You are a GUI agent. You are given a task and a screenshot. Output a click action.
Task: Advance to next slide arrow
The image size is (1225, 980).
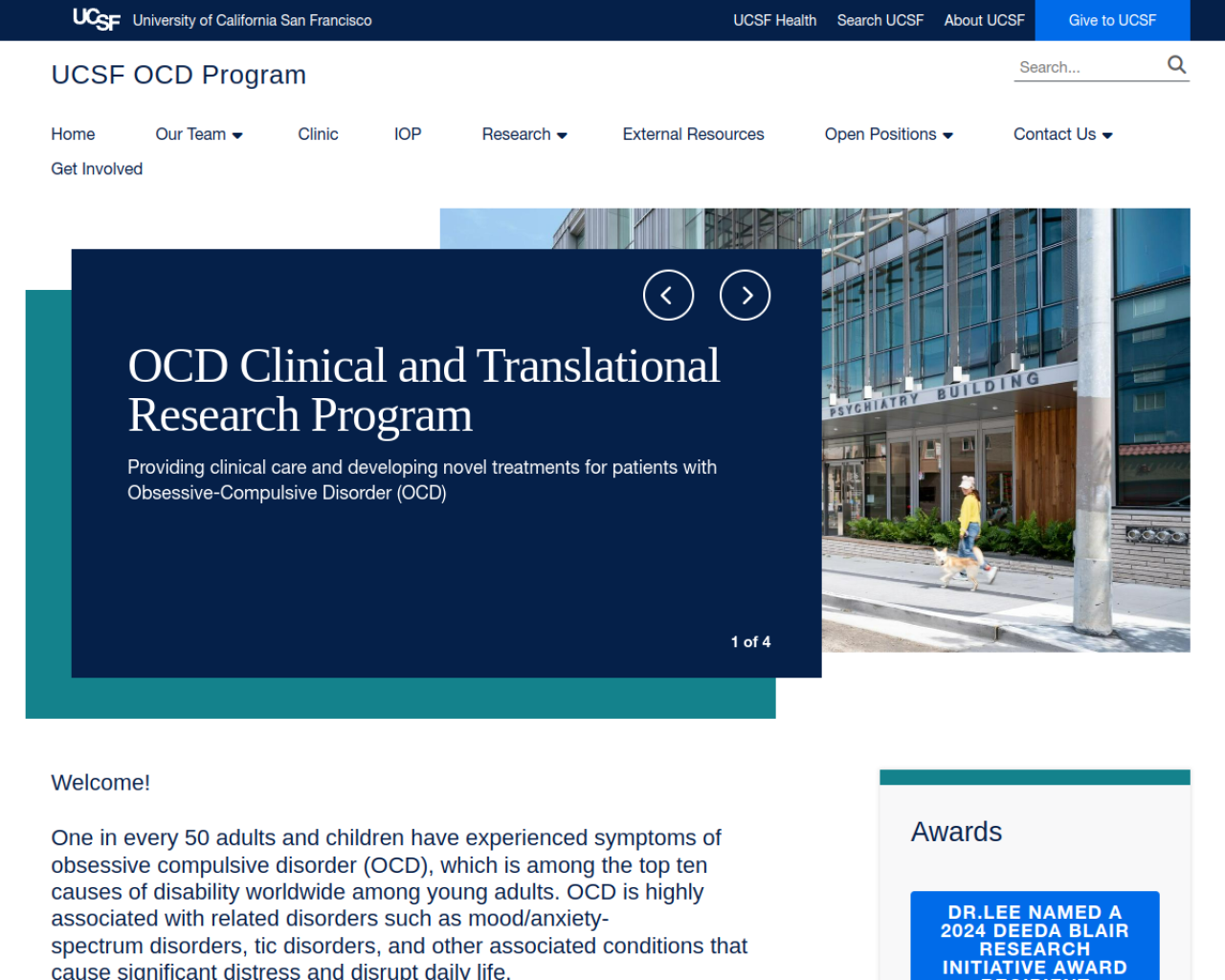coord(745,295)
